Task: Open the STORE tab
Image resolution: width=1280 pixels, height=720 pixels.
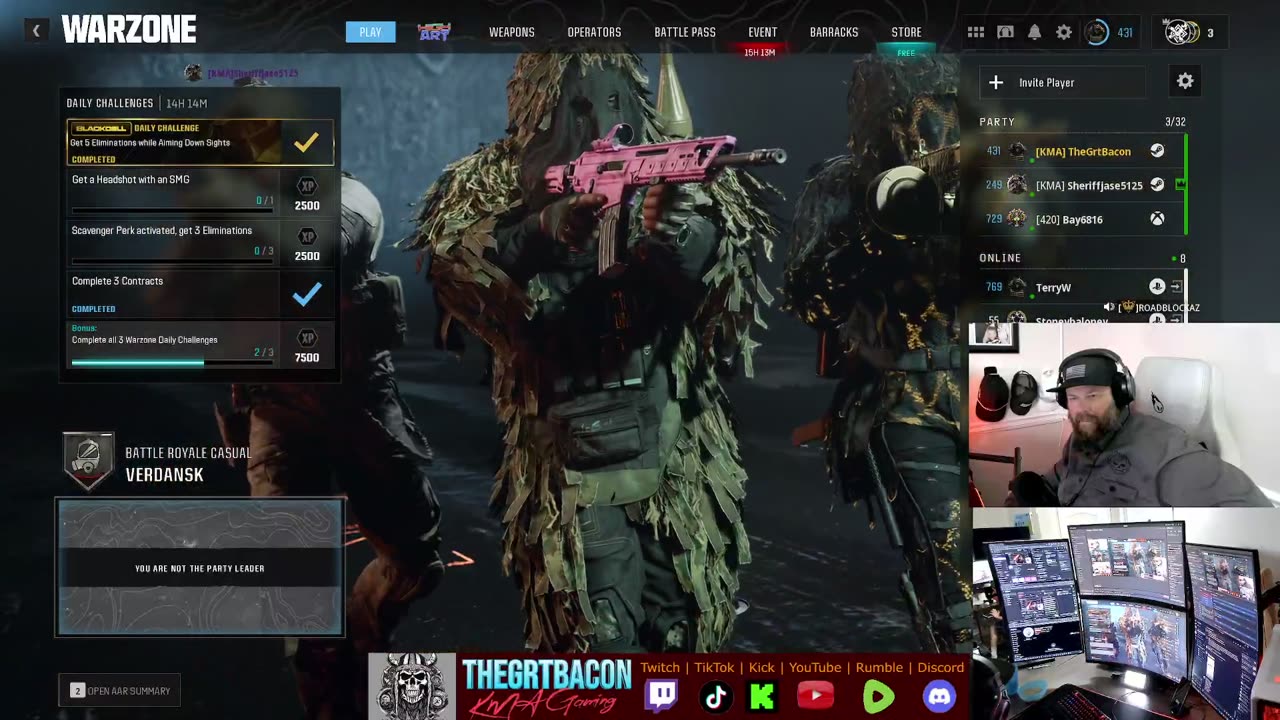Action: point(906,32)
